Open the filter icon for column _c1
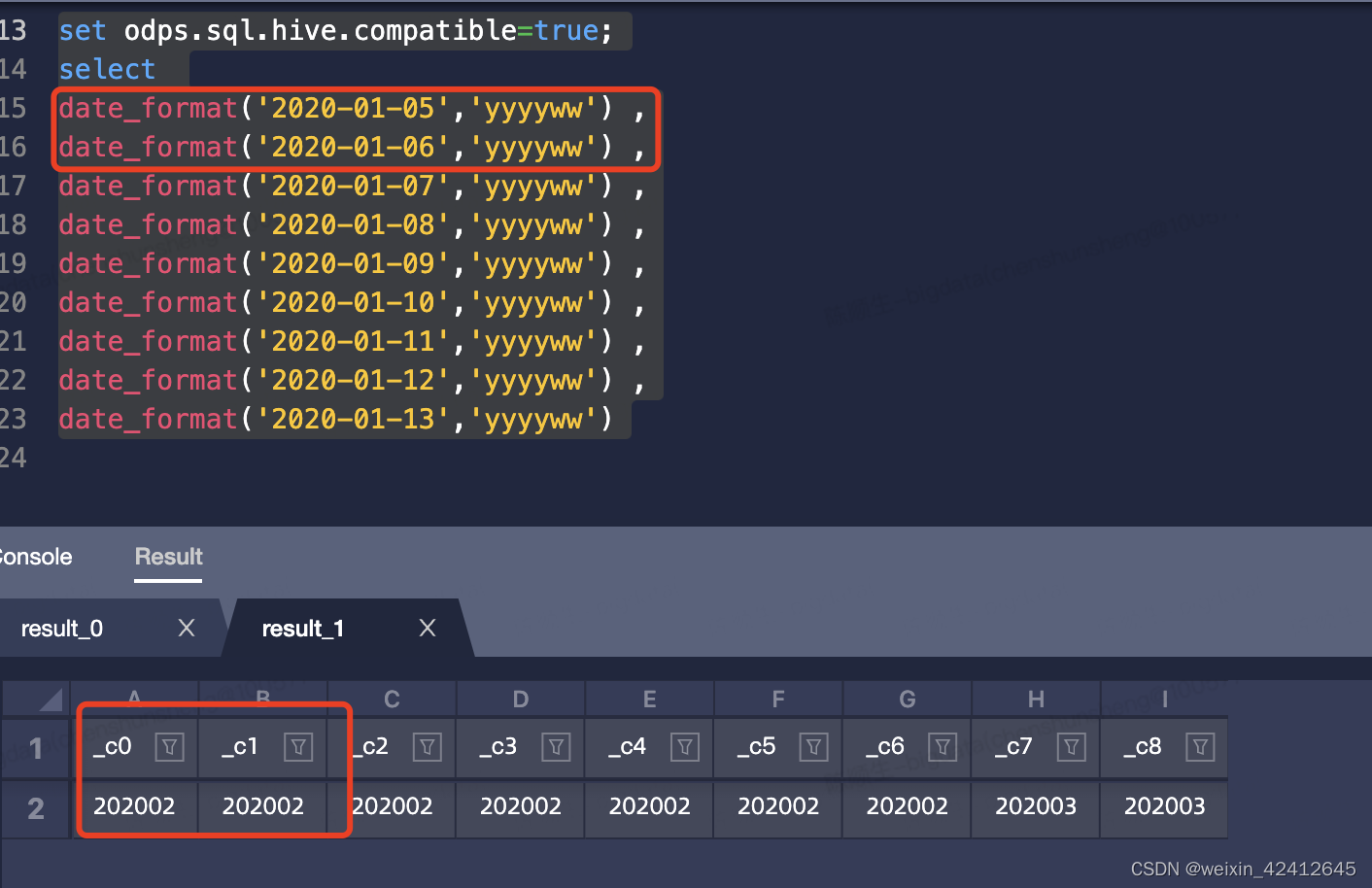Image resolution: width=1372 pixels, height=888 pixels. 298,747
